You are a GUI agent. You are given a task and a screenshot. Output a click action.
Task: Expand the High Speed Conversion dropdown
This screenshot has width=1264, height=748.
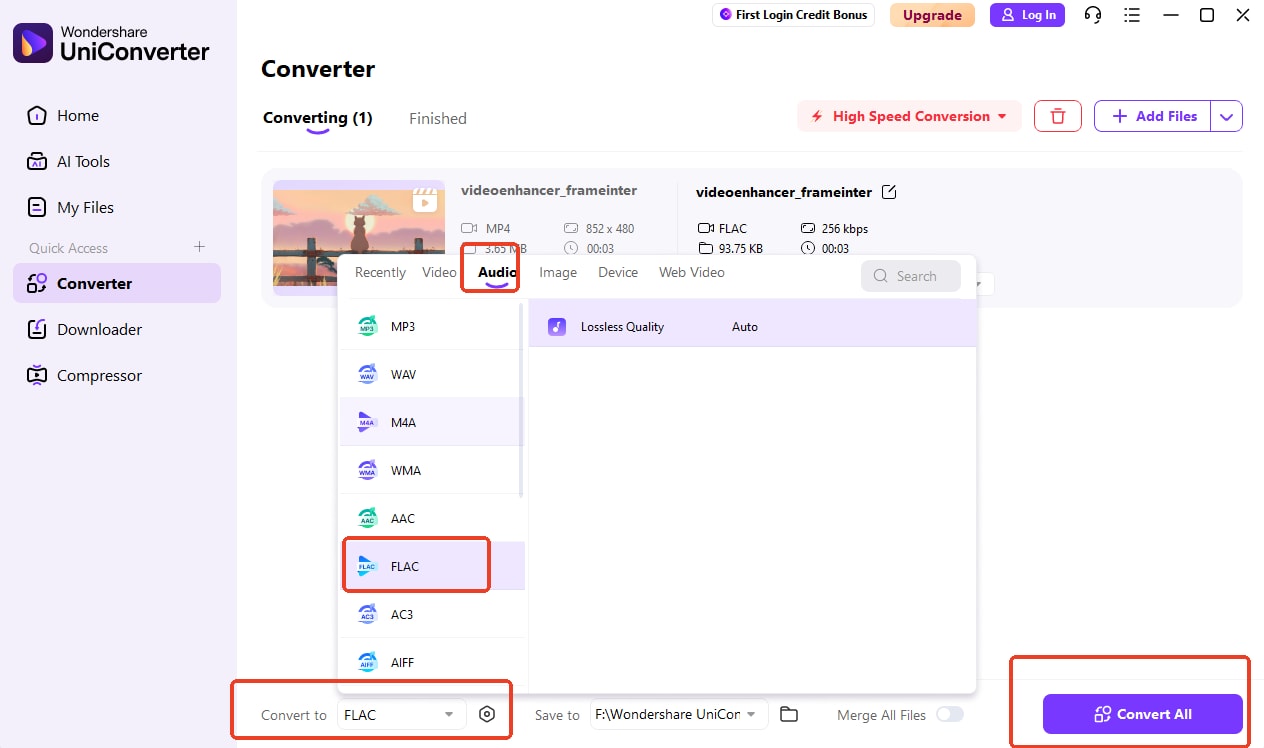(1003, 116)
